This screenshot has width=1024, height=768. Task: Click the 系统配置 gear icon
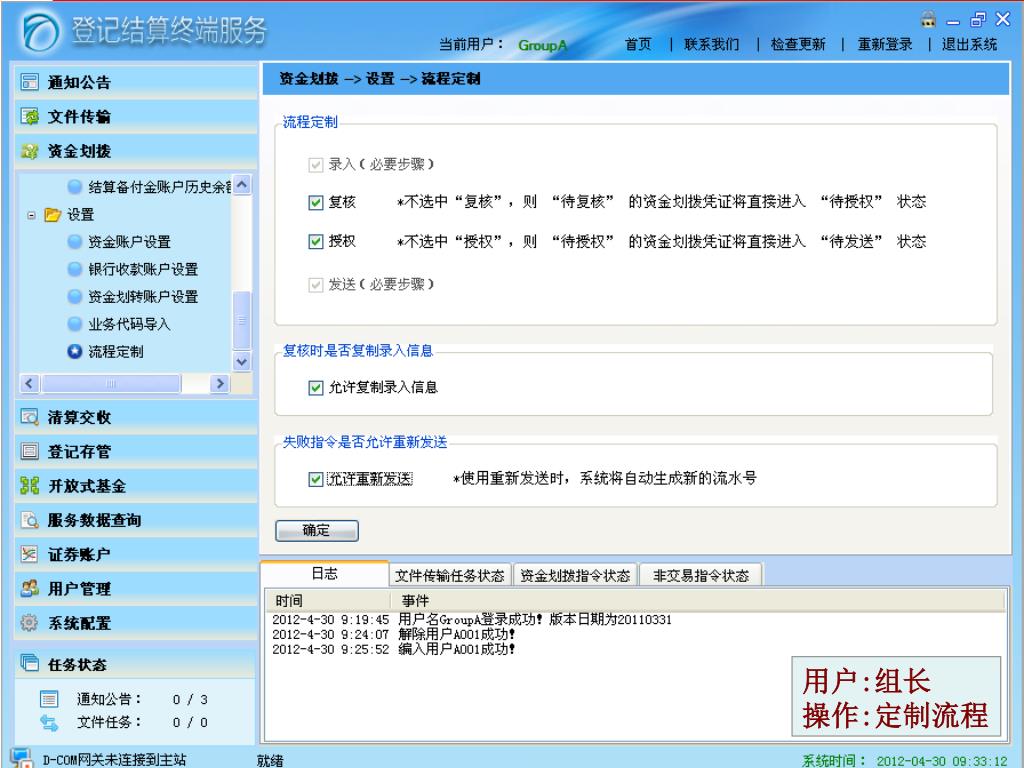click(x=29, y=623)
